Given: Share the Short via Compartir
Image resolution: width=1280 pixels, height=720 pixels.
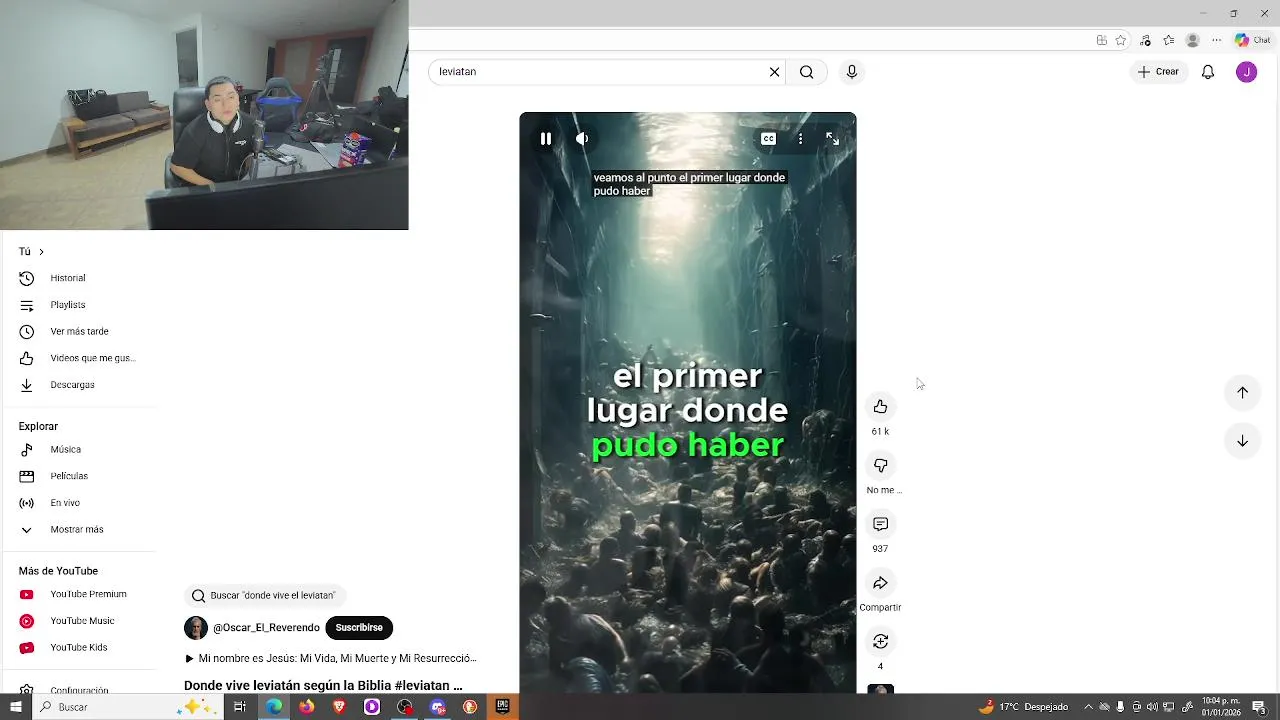Looking at the screenshot, I should (x=880, y=583).
